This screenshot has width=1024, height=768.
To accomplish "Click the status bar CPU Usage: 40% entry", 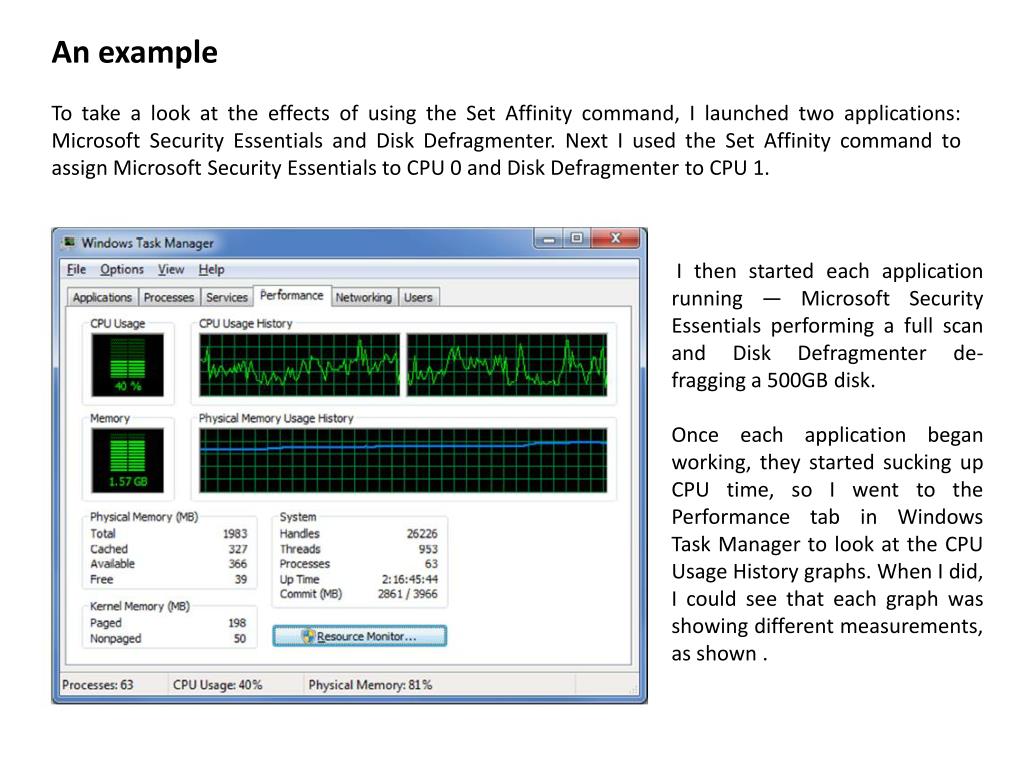I will pyautogui.click(x=217, y=684).
